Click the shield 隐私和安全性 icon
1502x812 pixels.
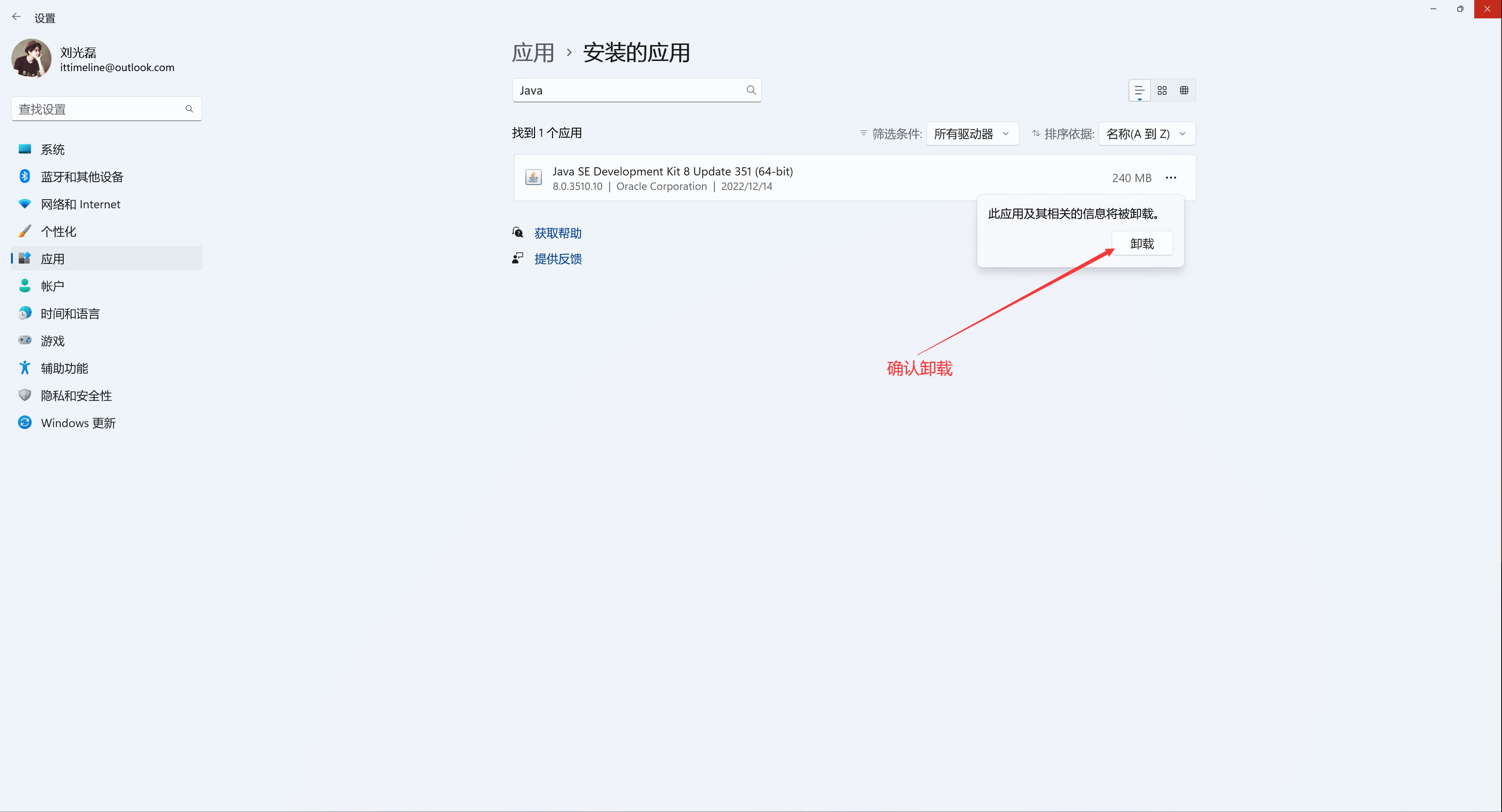25,395
